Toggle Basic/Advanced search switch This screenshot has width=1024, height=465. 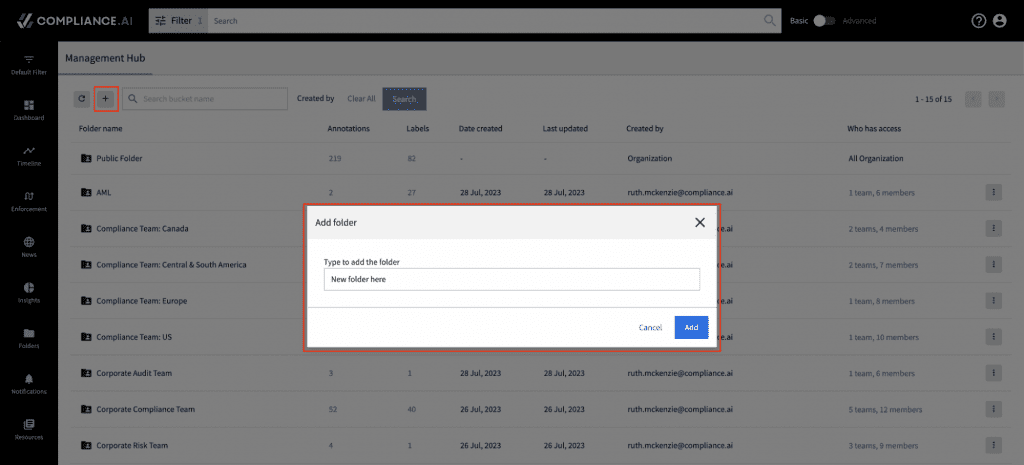click(824, 21)
